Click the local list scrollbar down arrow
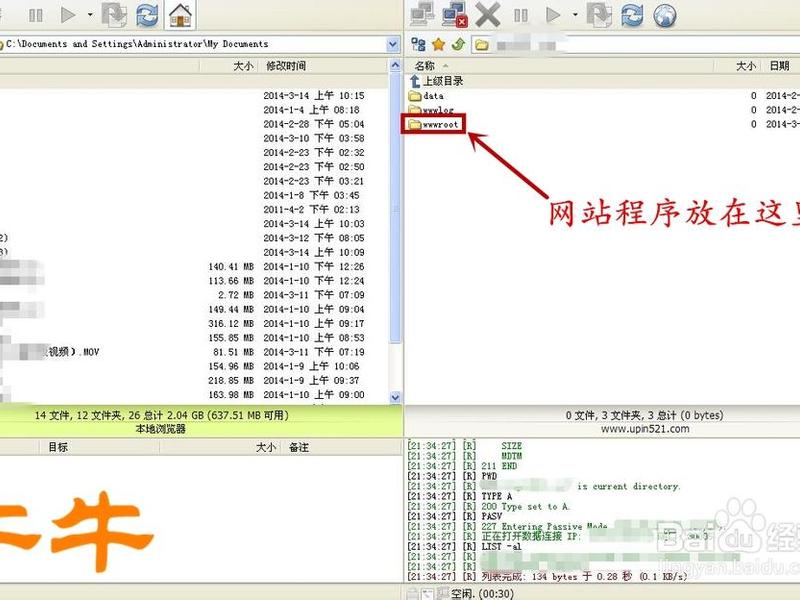Viewport: 800px width, 600px height. [395, 397]
